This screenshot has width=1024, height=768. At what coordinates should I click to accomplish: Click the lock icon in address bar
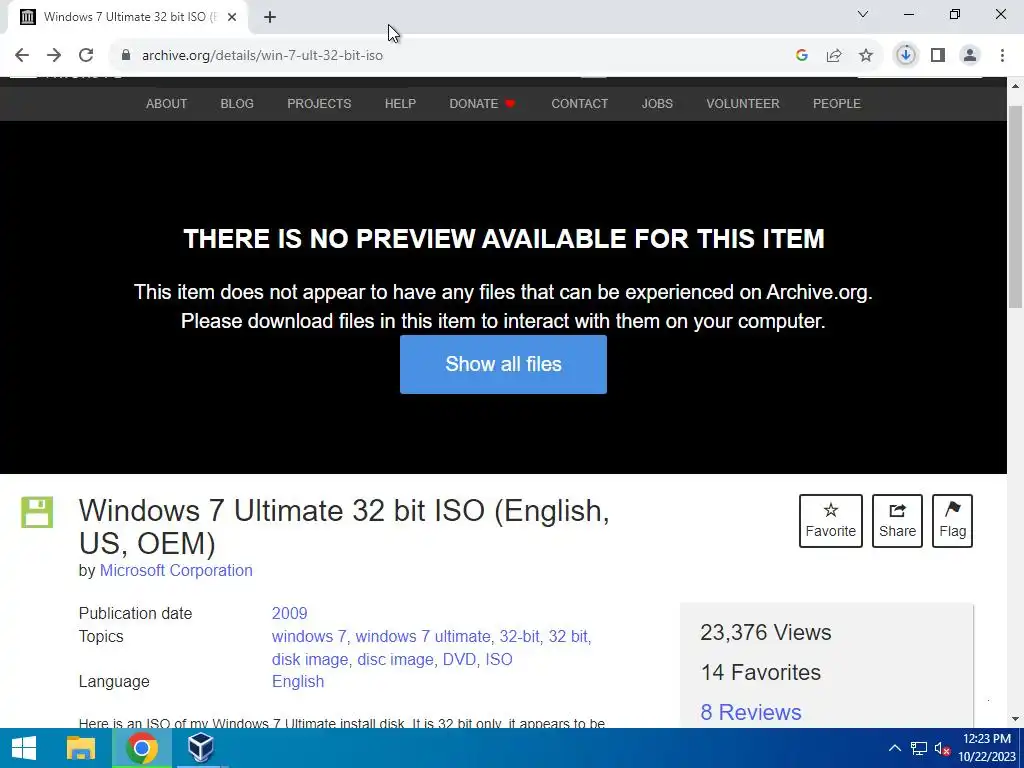click(126, 56)
